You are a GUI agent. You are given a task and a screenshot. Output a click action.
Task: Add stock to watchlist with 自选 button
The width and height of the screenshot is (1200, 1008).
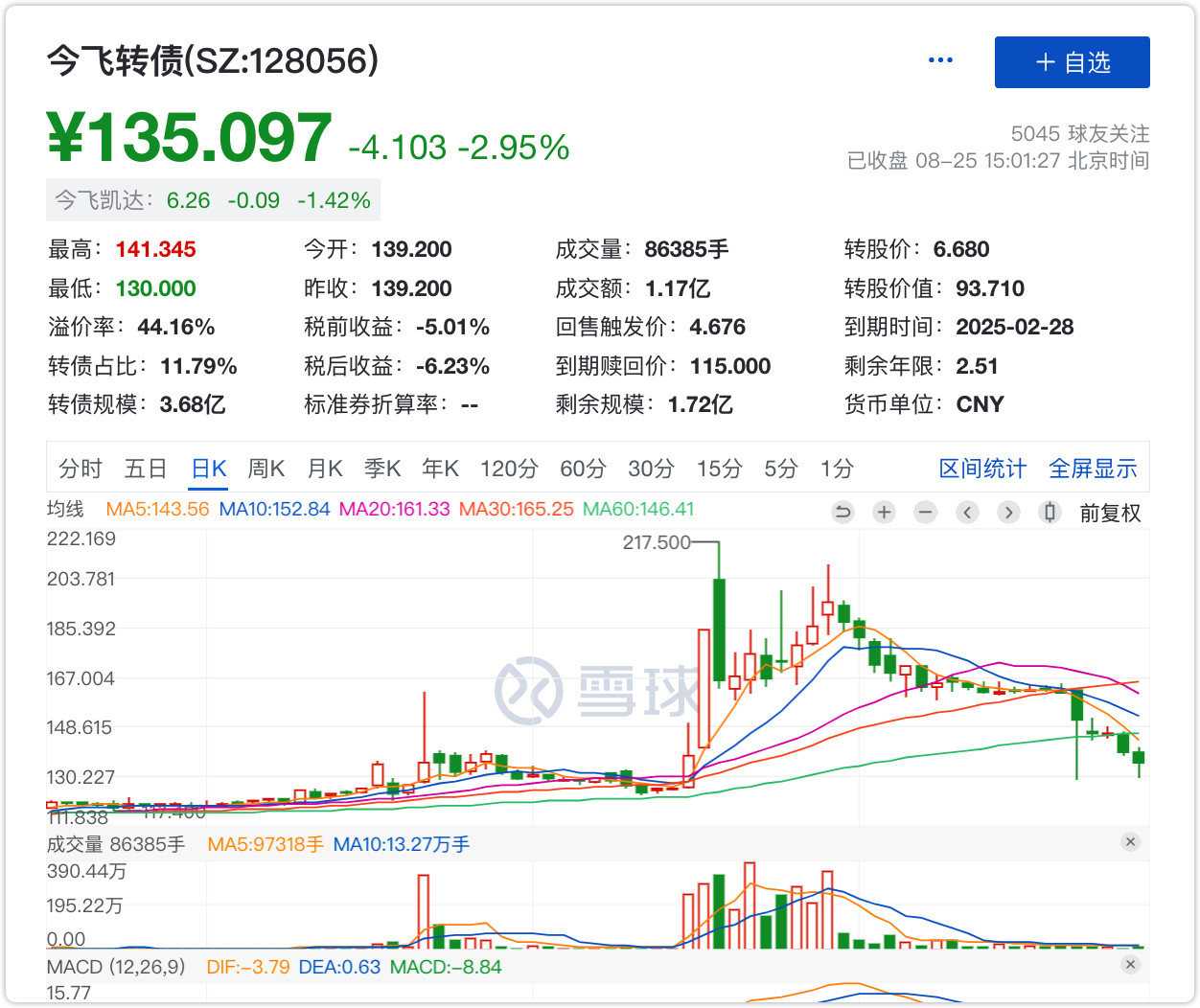(x=1072, y=62)
